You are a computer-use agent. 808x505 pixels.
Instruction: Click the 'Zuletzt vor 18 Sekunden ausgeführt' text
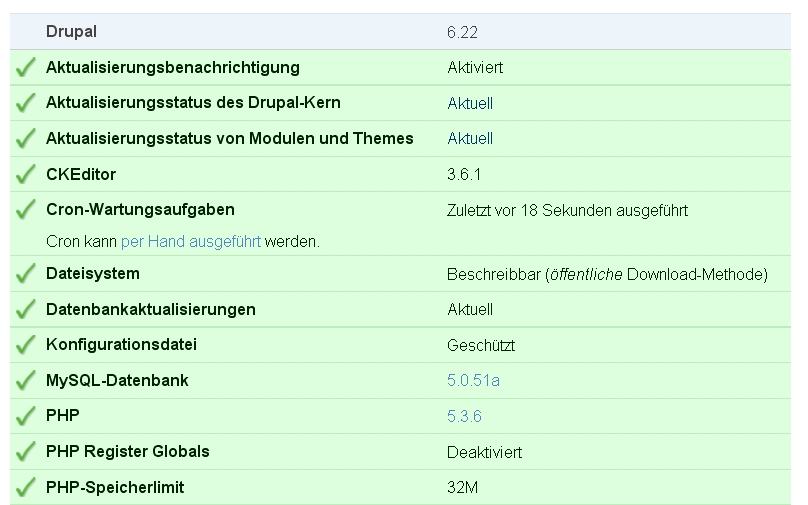(x=567, y=211)
